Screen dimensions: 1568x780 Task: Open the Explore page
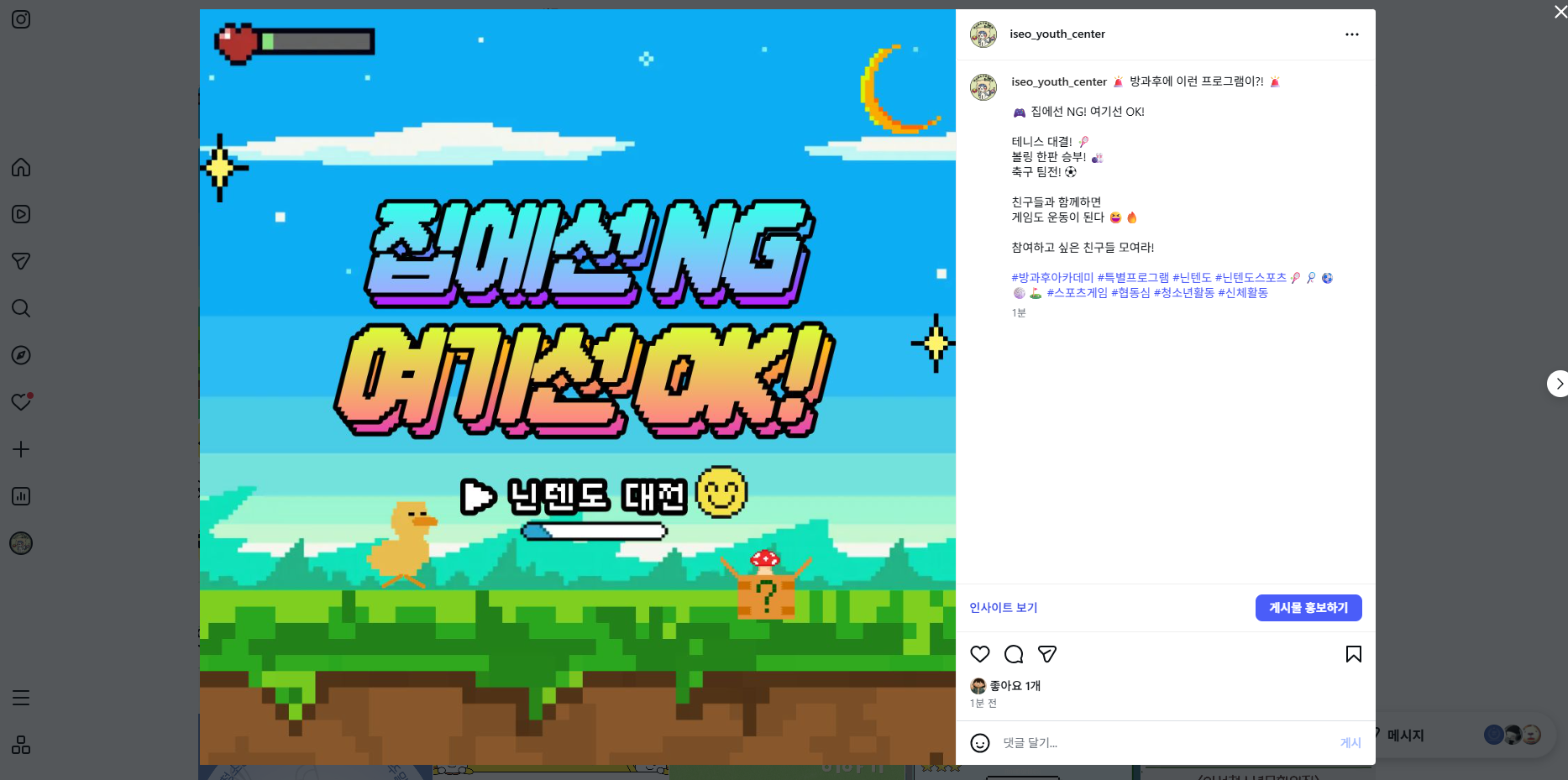point(21,355)
